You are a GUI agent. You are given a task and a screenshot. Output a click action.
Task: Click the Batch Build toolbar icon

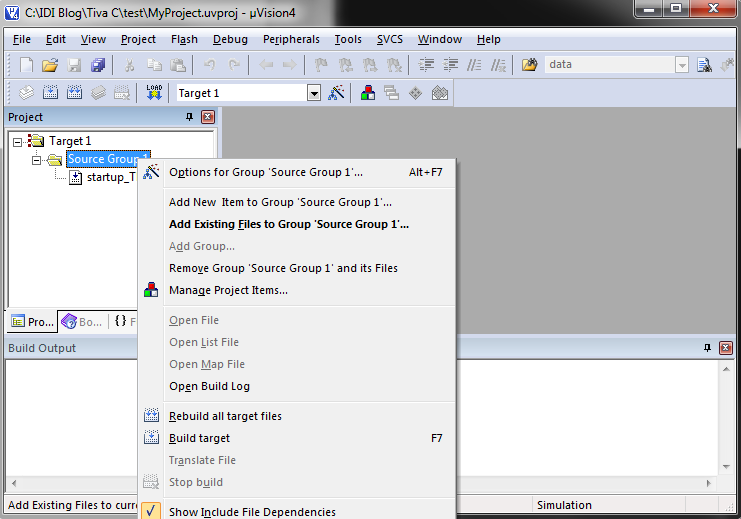click(x=98, y=92)
